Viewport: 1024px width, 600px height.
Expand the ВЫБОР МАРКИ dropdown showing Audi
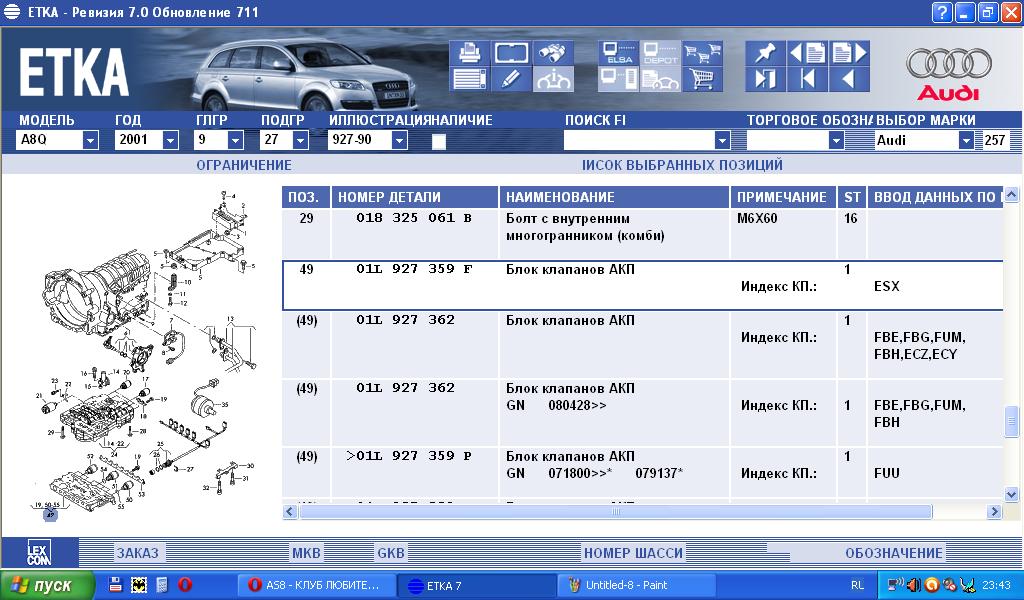click(965, 141)
